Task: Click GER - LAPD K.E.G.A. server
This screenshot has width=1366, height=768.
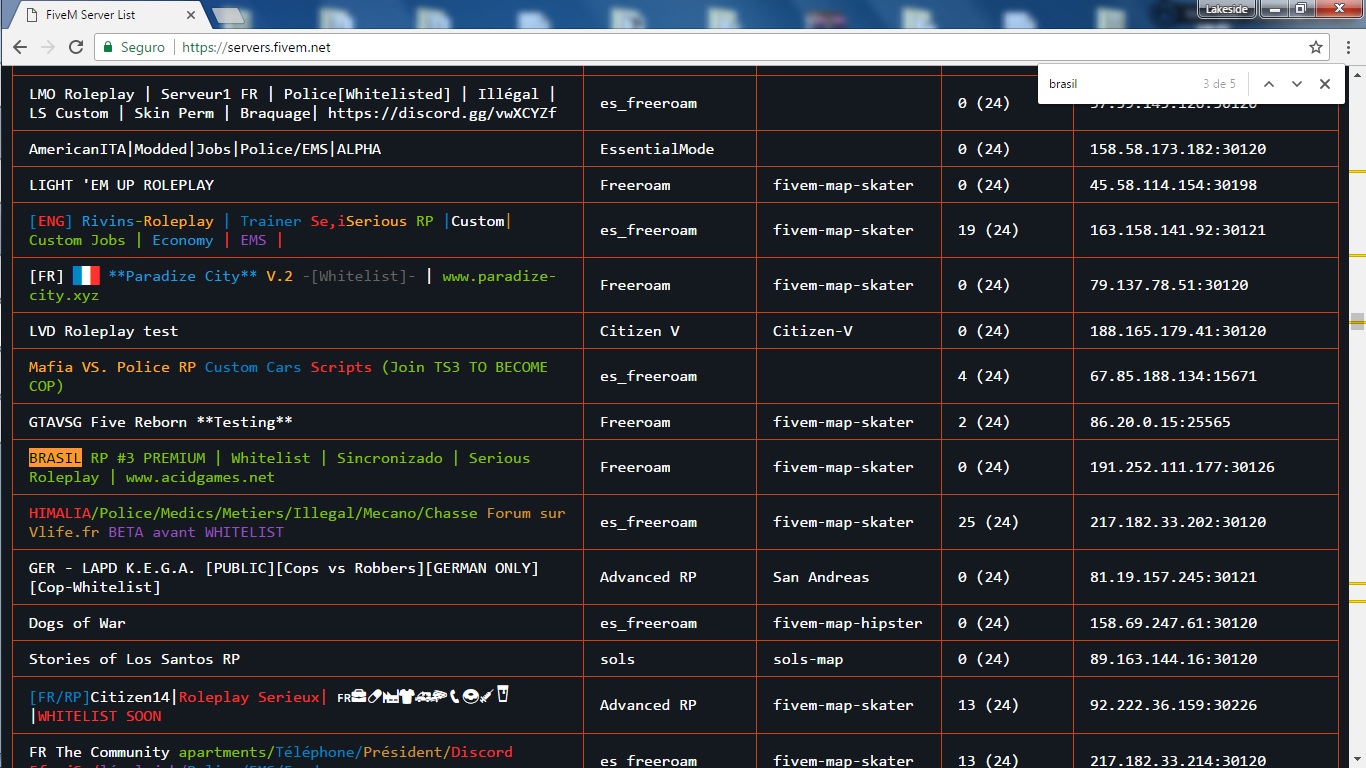Action: (283, 577)
